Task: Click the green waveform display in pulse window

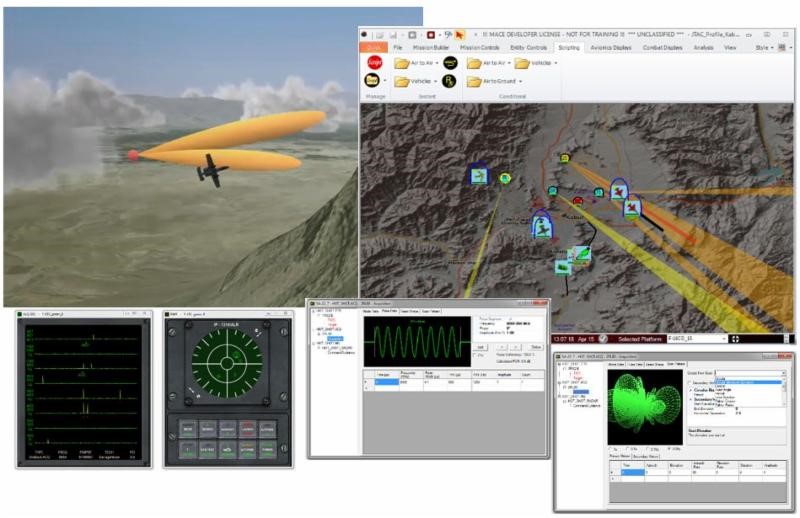Action: tap(417, 341)
